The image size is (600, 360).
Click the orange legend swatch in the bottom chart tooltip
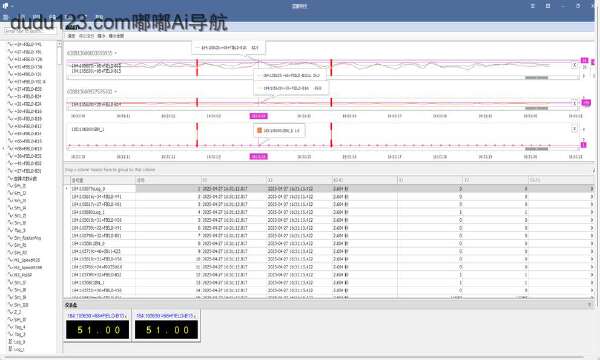[x=259, y=130]
